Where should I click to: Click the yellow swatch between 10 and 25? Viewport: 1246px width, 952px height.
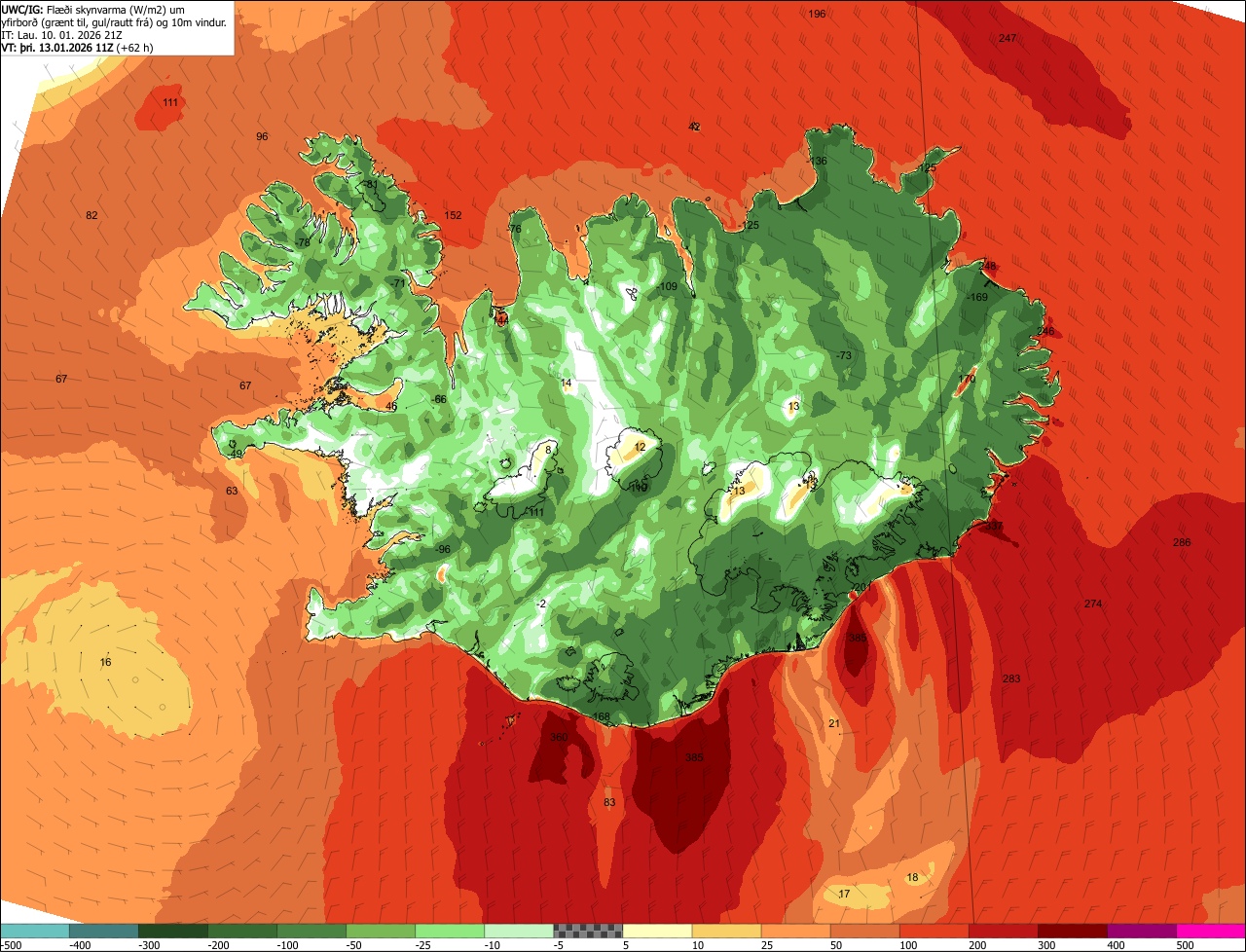pos(726,930)
